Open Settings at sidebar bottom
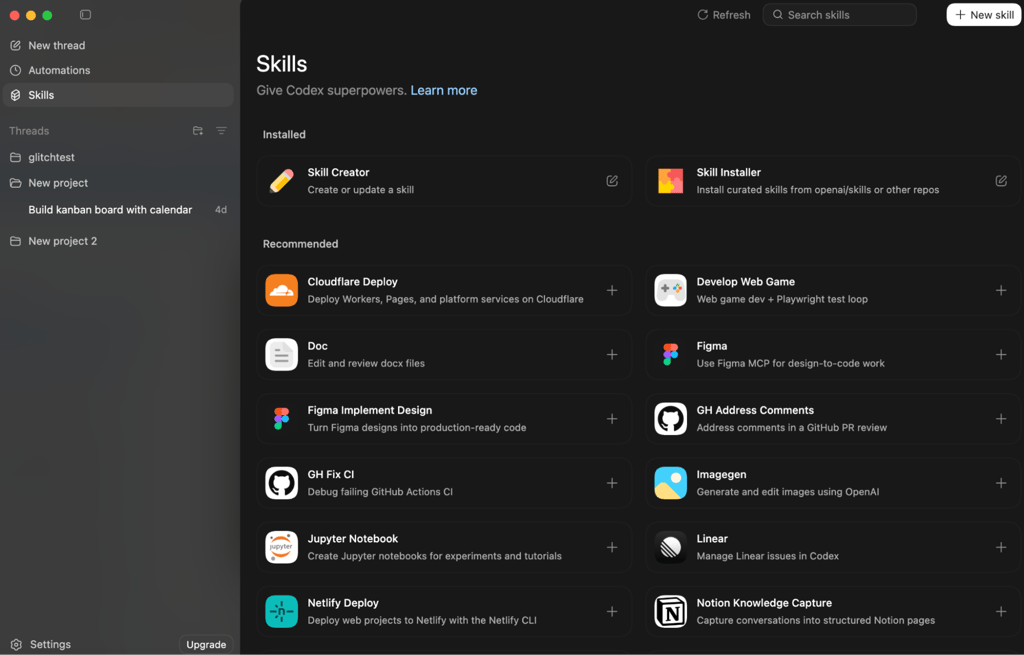This screenshot has width=1024, height=655. pos(41,644)
